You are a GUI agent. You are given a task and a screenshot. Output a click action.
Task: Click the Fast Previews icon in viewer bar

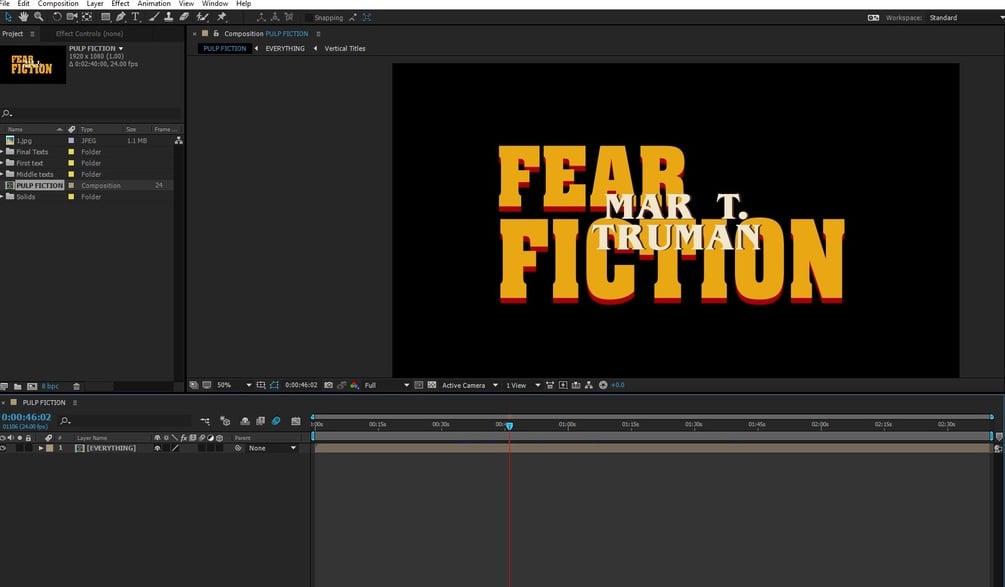coord(563,385)
